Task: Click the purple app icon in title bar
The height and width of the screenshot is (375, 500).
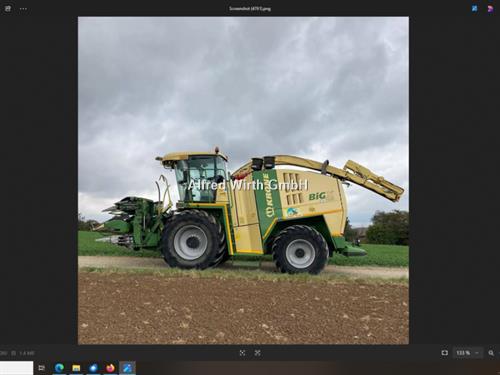Action: click(490, 9)
